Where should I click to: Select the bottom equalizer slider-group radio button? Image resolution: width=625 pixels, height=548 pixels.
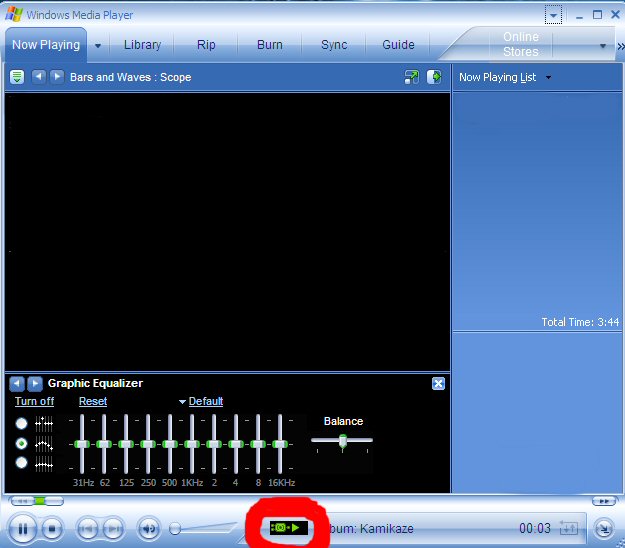pyautogui.click(x=22, y=462)
